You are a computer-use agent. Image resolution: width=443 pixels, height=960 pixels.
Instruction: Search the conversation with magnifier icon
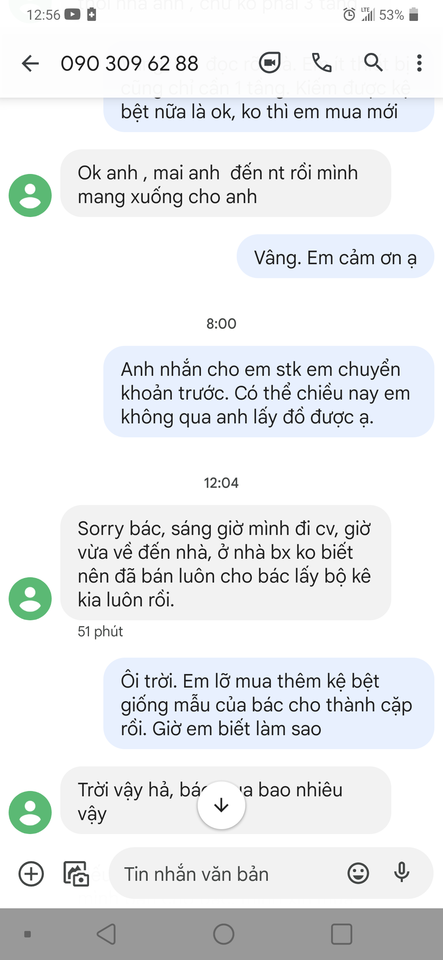373,62
